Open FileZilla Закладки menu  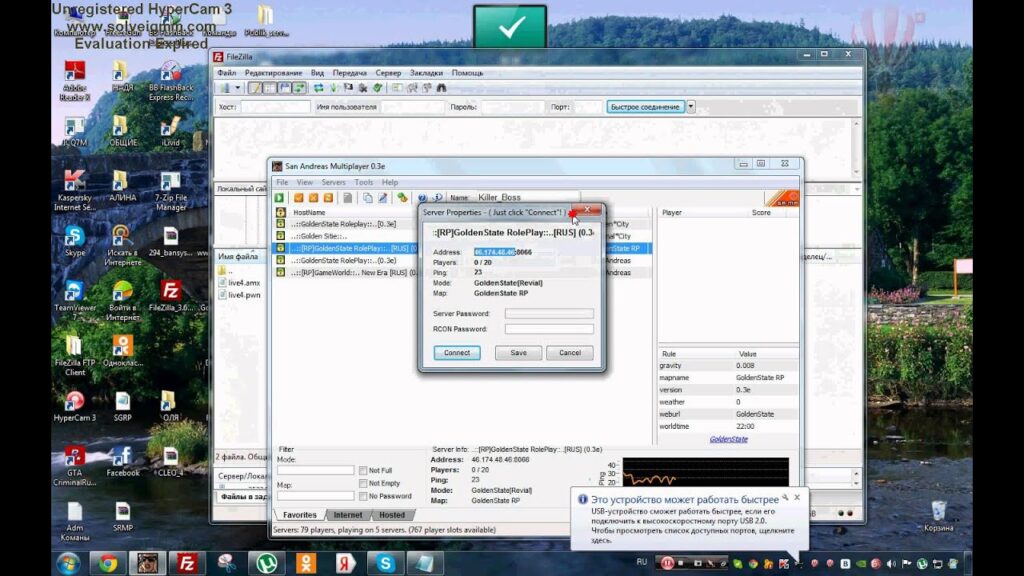click(426, 73)
